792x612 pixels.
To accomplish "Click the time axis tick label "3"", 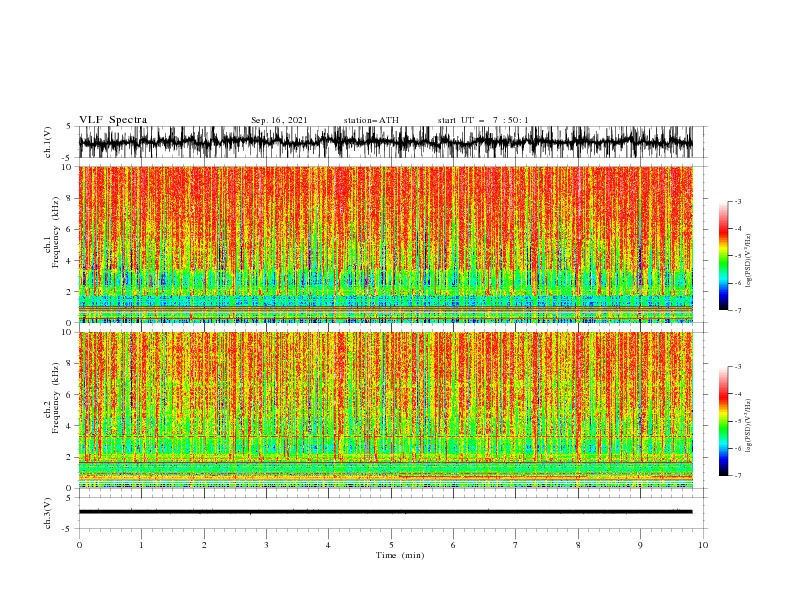I will pyautogui.click(x=266, y=545).
